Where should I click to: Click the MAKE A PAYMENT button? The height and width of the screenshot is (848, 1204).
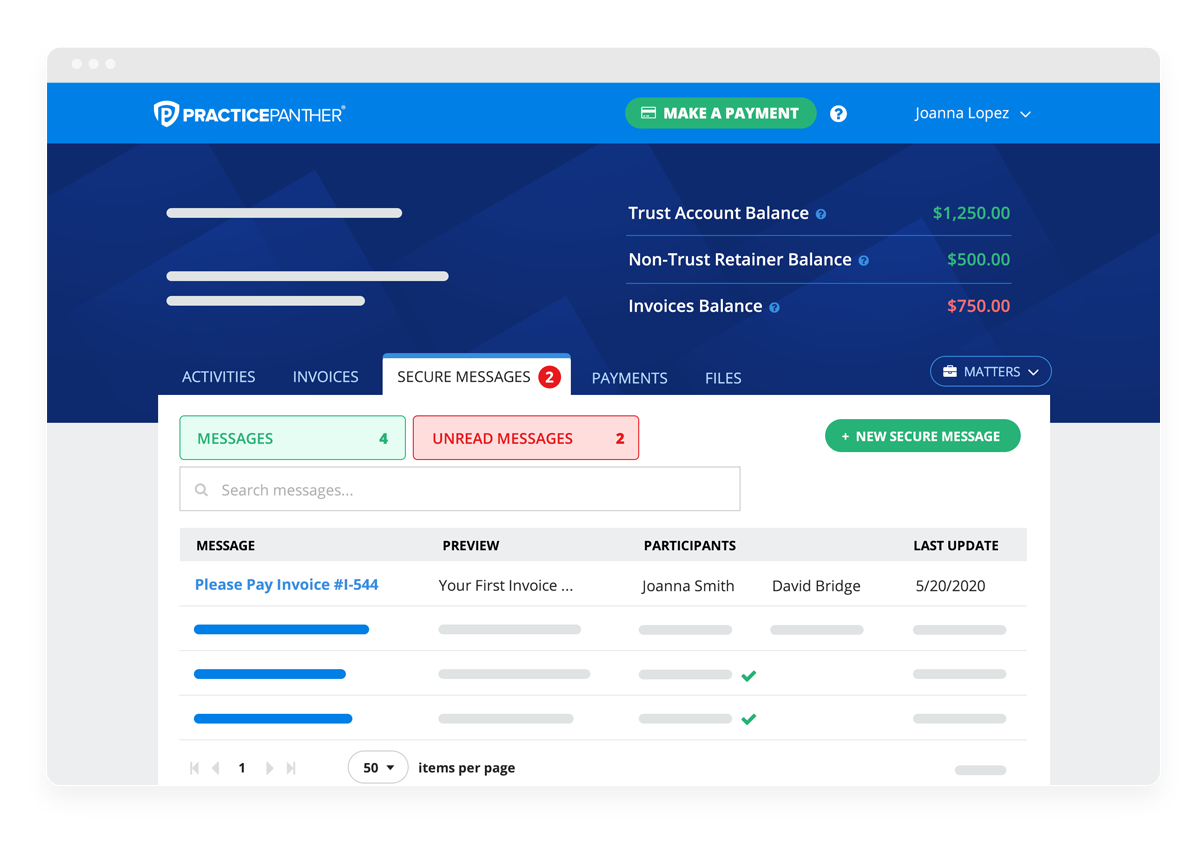coord(720,113)
